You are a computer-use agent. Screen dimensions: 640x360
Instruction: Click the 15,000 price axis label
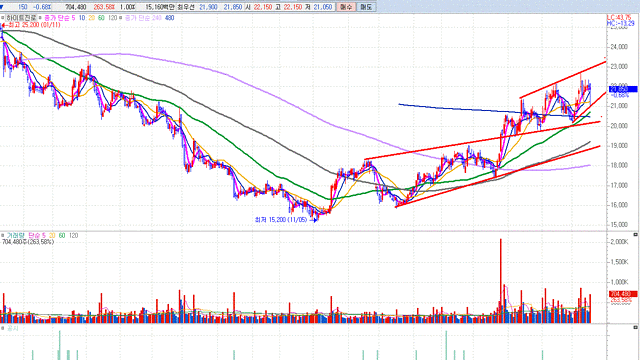click(x=619, y=225)
